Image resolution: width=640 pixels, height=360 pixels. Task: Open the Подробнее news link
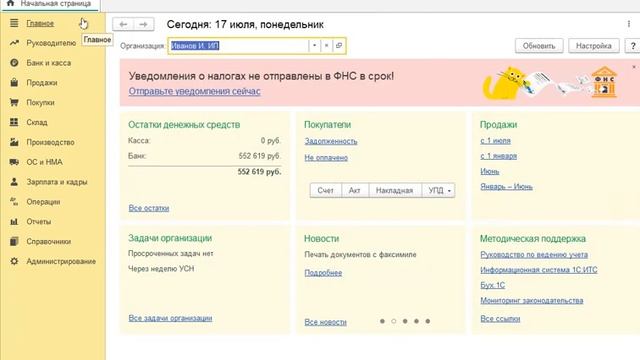tap(323, 273)
